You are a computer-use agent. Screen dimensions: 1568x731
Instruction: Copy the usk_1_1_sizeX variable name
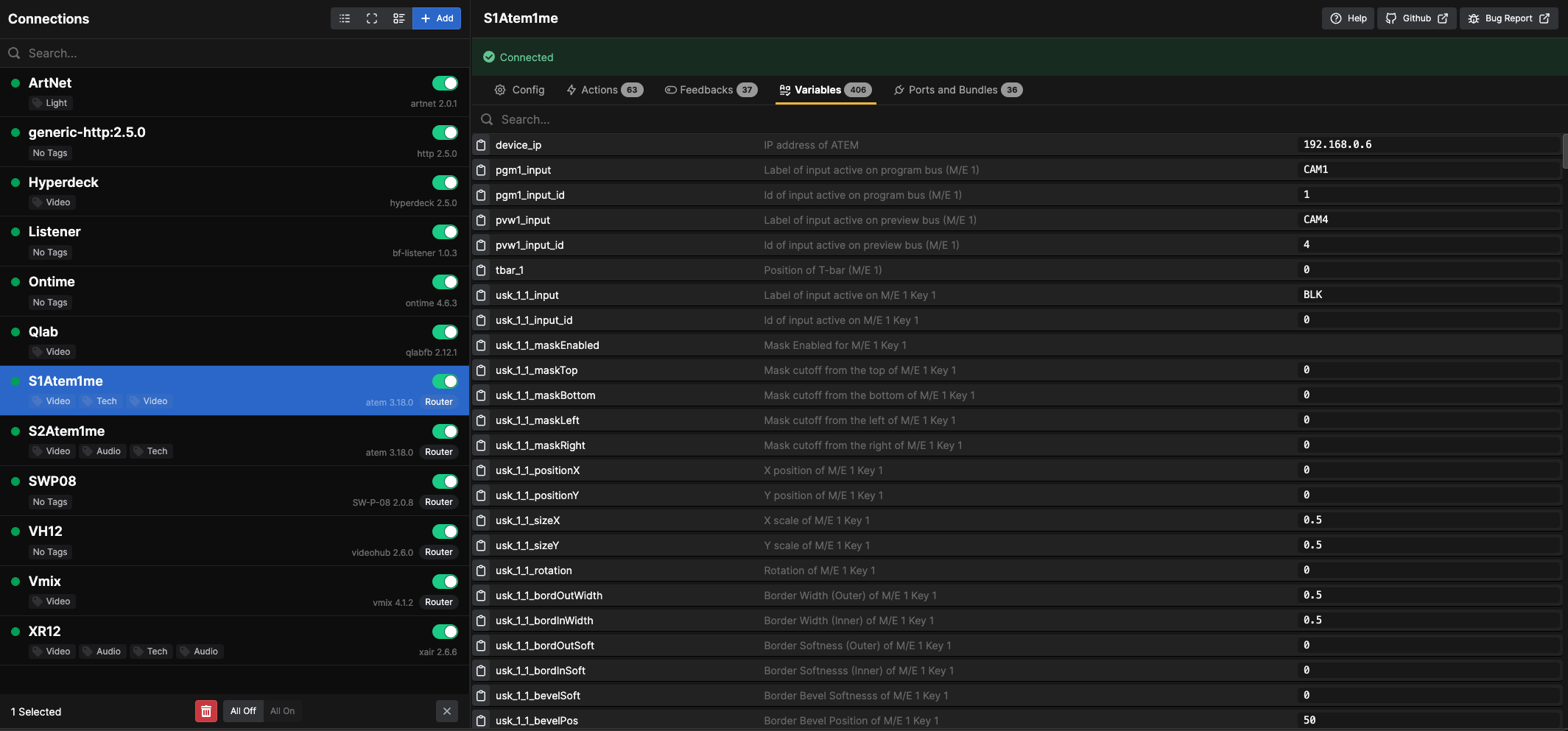pyautogui.click(x=481, y=520)
